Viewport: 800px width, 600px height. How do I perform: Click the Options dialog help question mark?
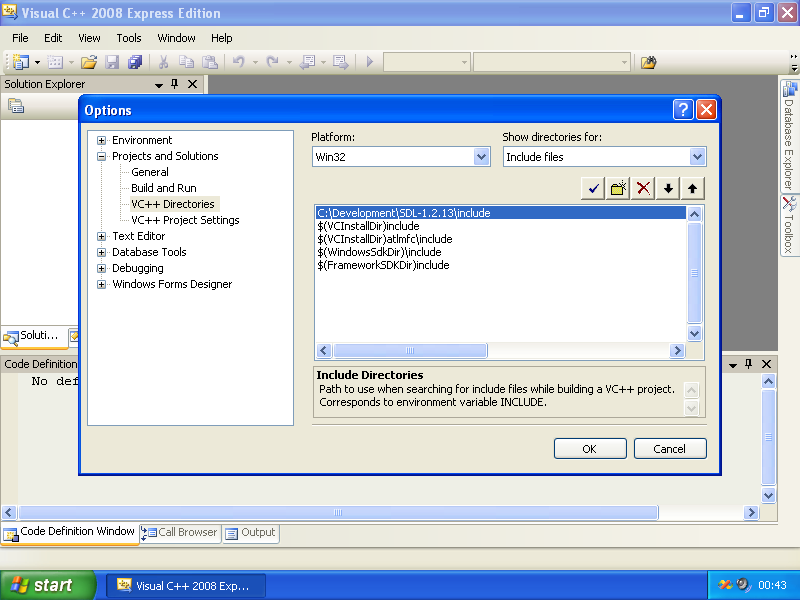(x=683, y=110)
